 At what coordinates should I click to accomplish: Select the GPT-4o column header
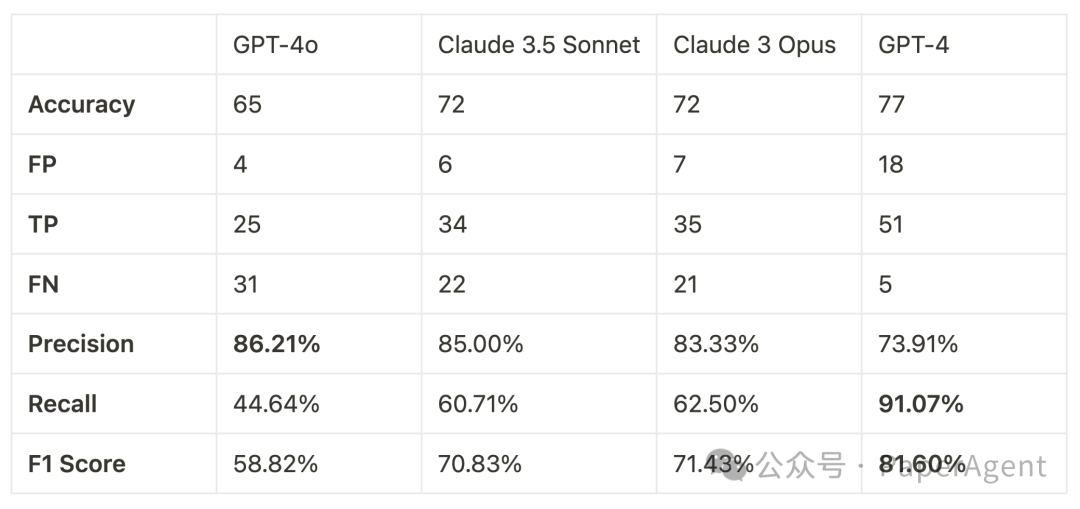point(275,45)
